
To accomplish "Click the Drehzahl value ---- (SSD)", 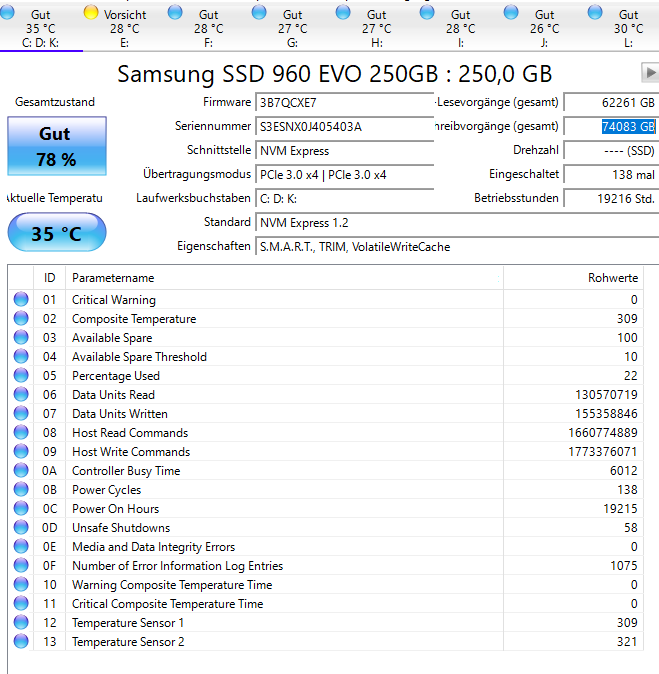I will 611,151.
